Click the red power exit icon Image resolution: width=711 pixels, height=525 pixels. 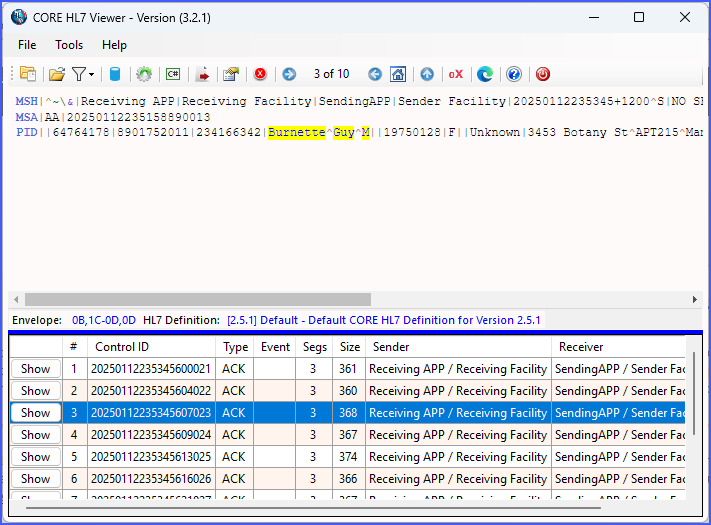(543, 74)
